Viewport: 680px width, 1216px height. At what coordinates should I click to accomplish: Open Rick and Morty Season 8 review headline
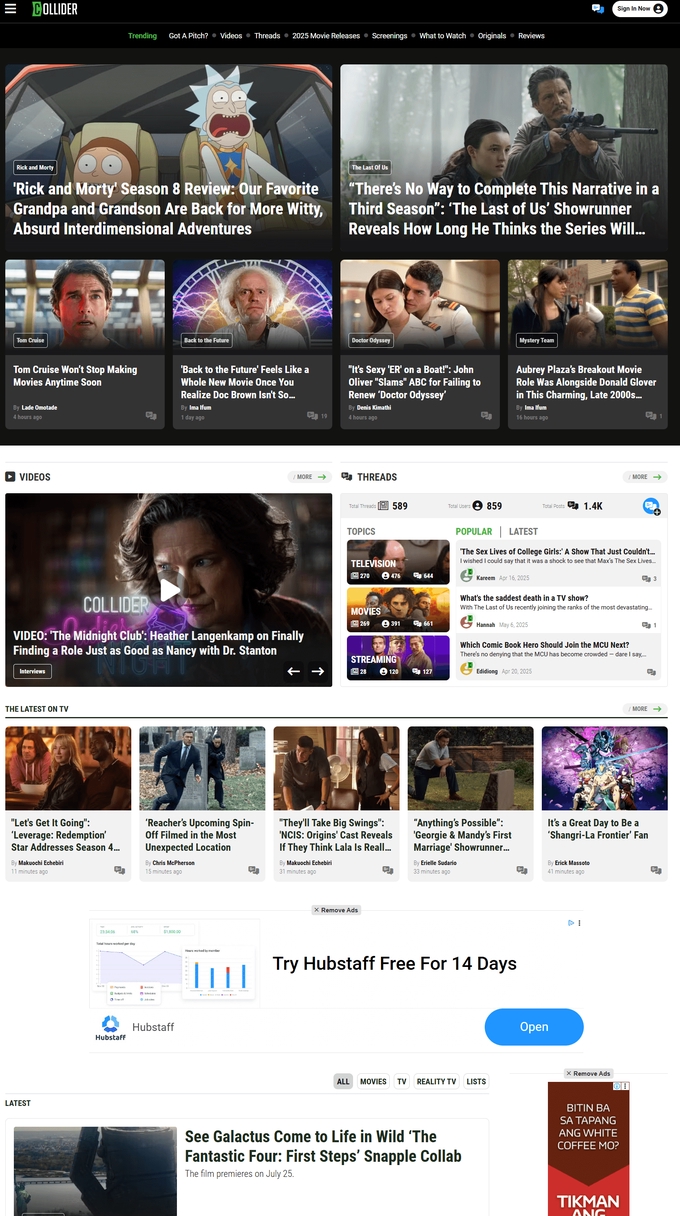pyautogui.click(x=167, y=209)
